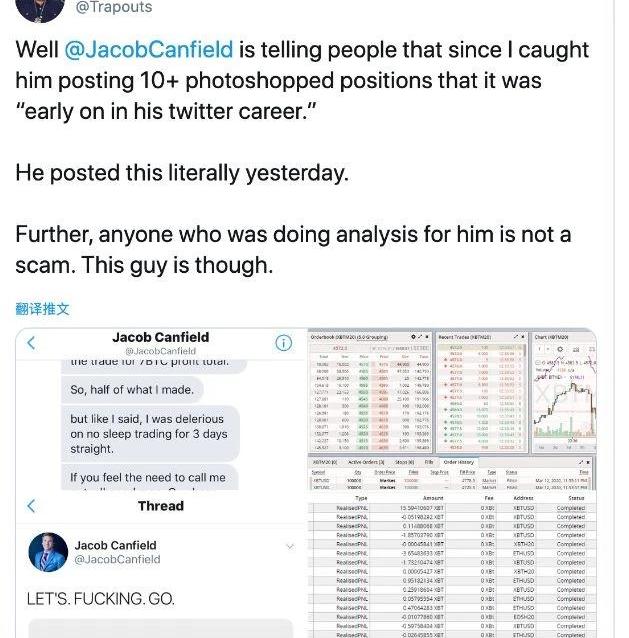The image size is (629, 638).
Task: Sort order history by Symbol column
Action: pos(318,472)
